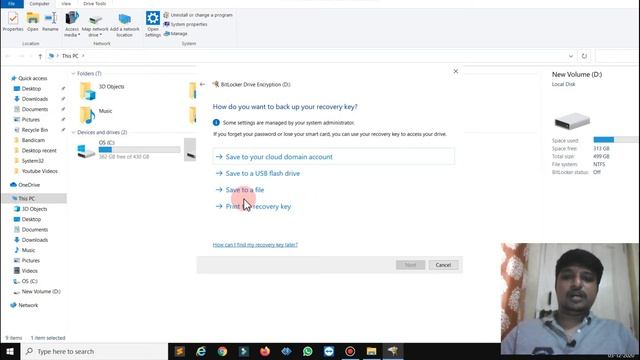
Task: Open Recycle Bin in navigation pane
Action: 35,130
